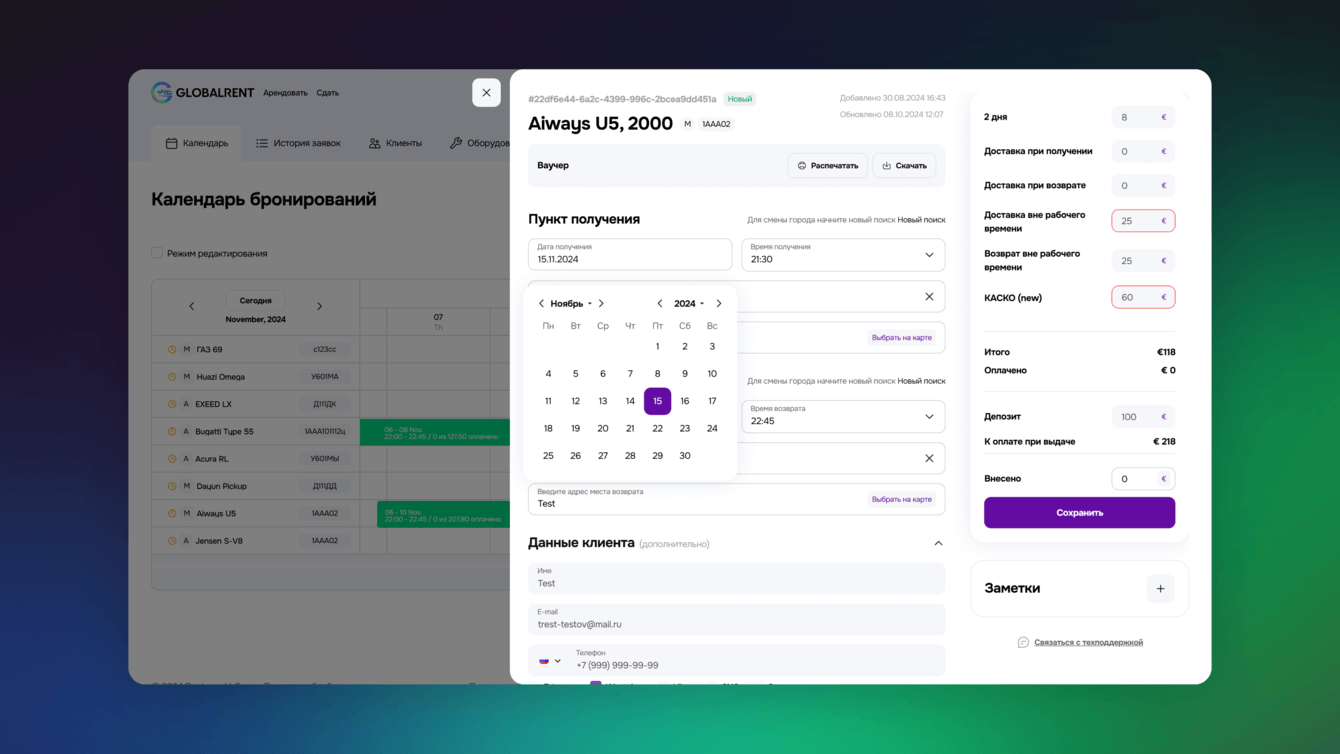Screen dimensions: 1340x754
Task: Print the voucher with Распечатать
Action: (827, 166)
